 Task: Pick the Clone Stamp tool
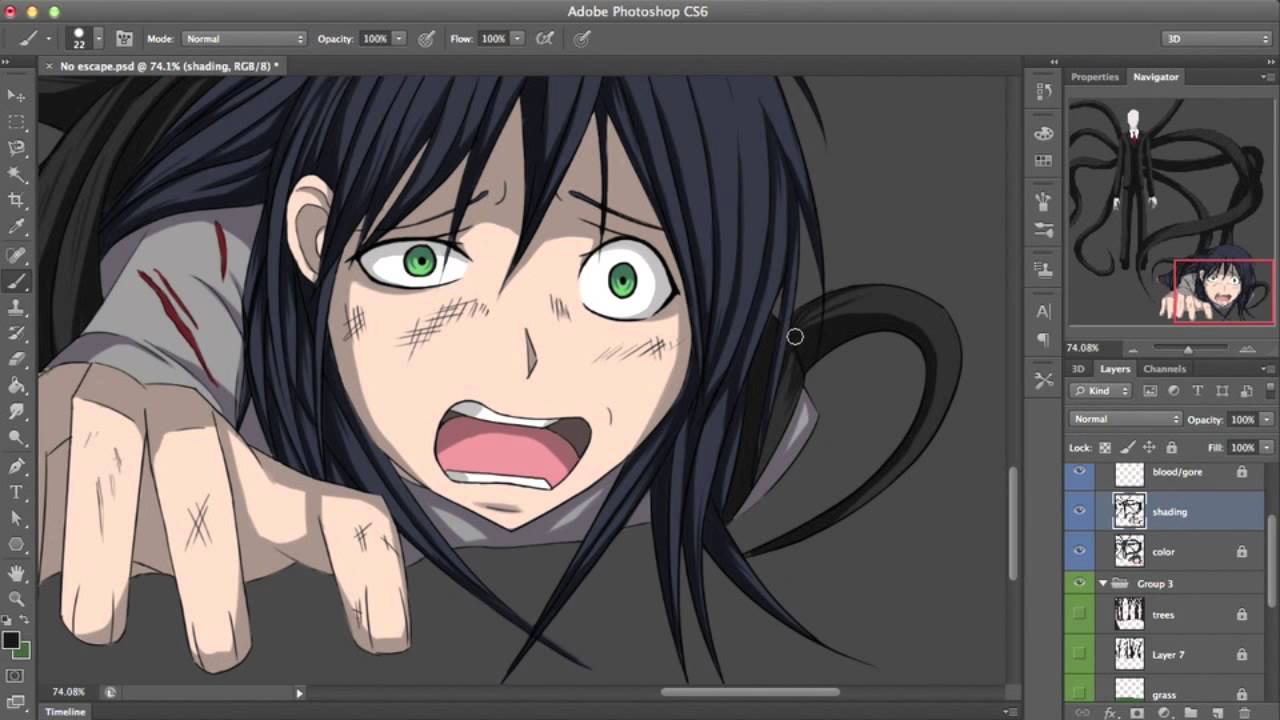pyautogui.click(x=16, y=308)
